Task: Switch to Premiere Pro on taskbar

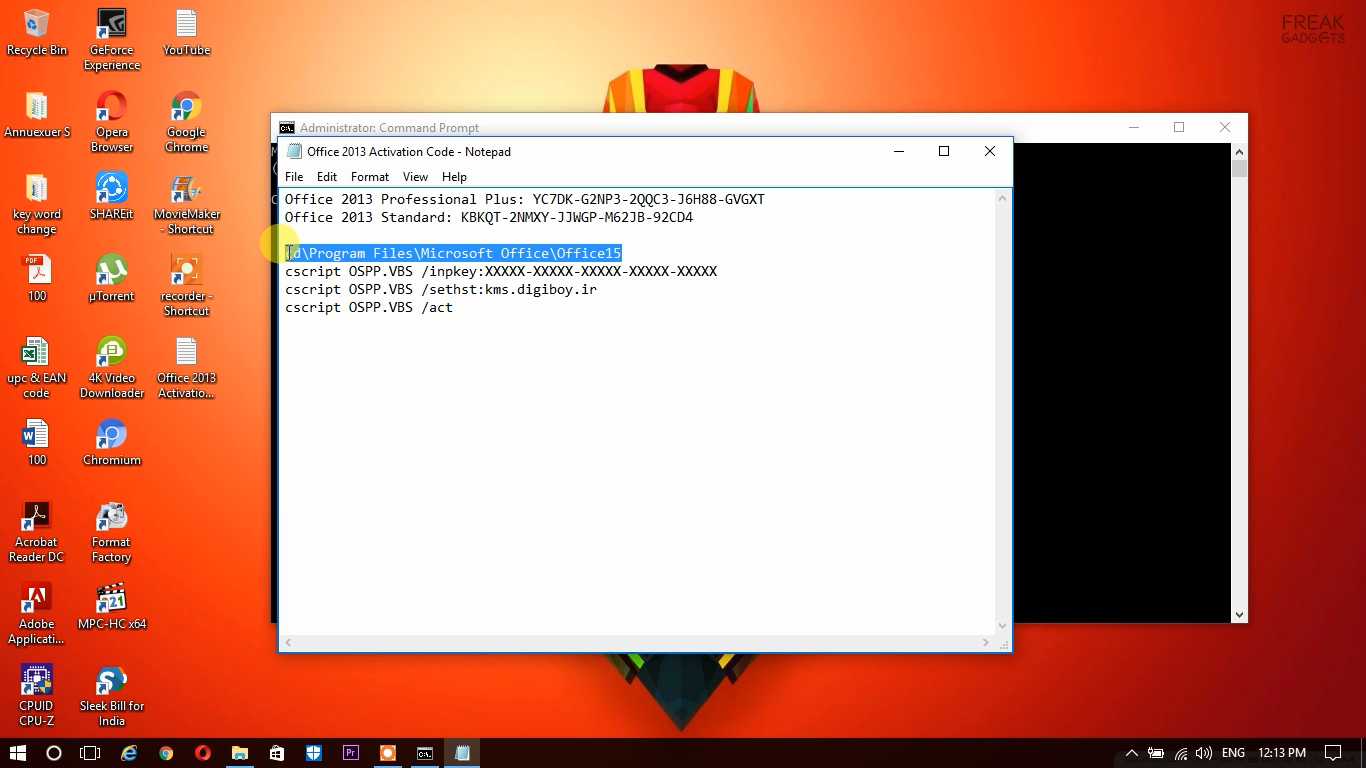Action: tap(351, 753)
